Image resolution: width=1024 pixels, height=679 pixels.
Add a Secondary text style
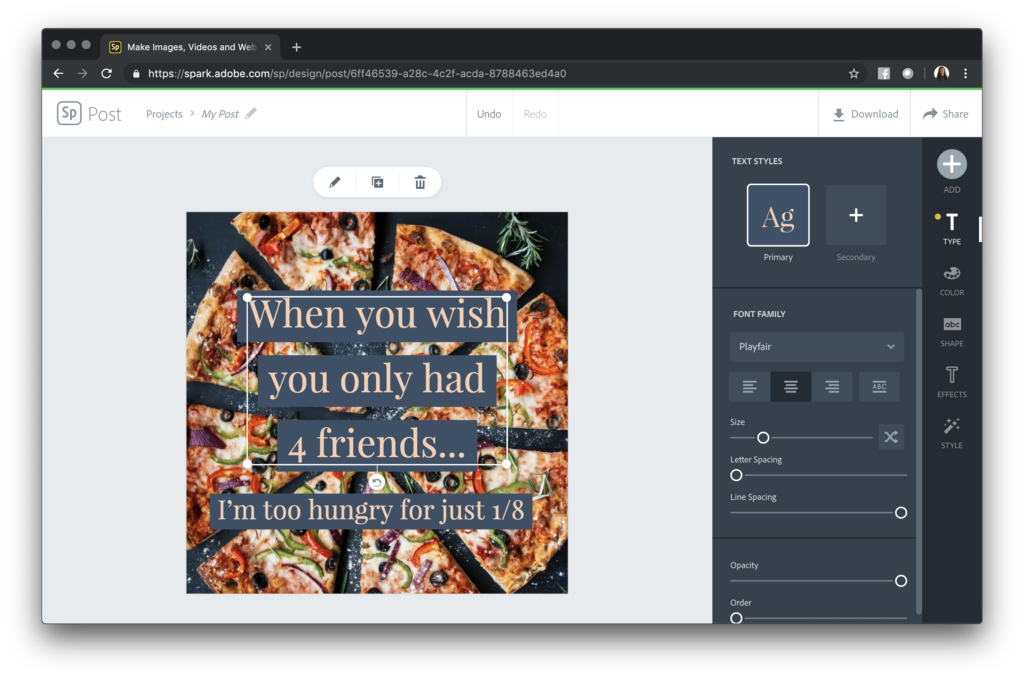coord(855,215)
